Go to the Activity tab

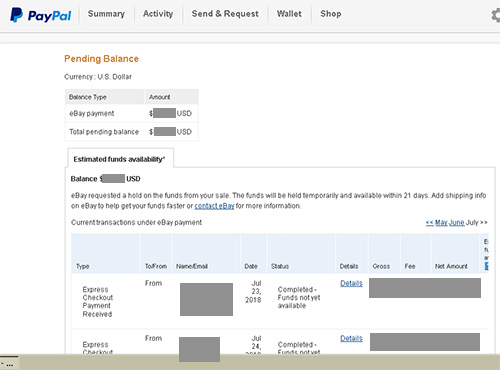(158, 14)
